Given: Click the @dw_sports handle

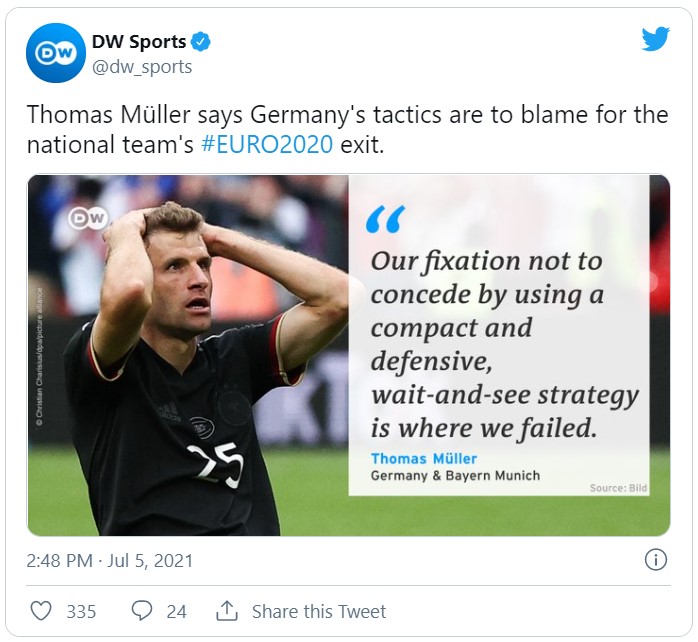Looking at the screenshot, I should [142, 67].
